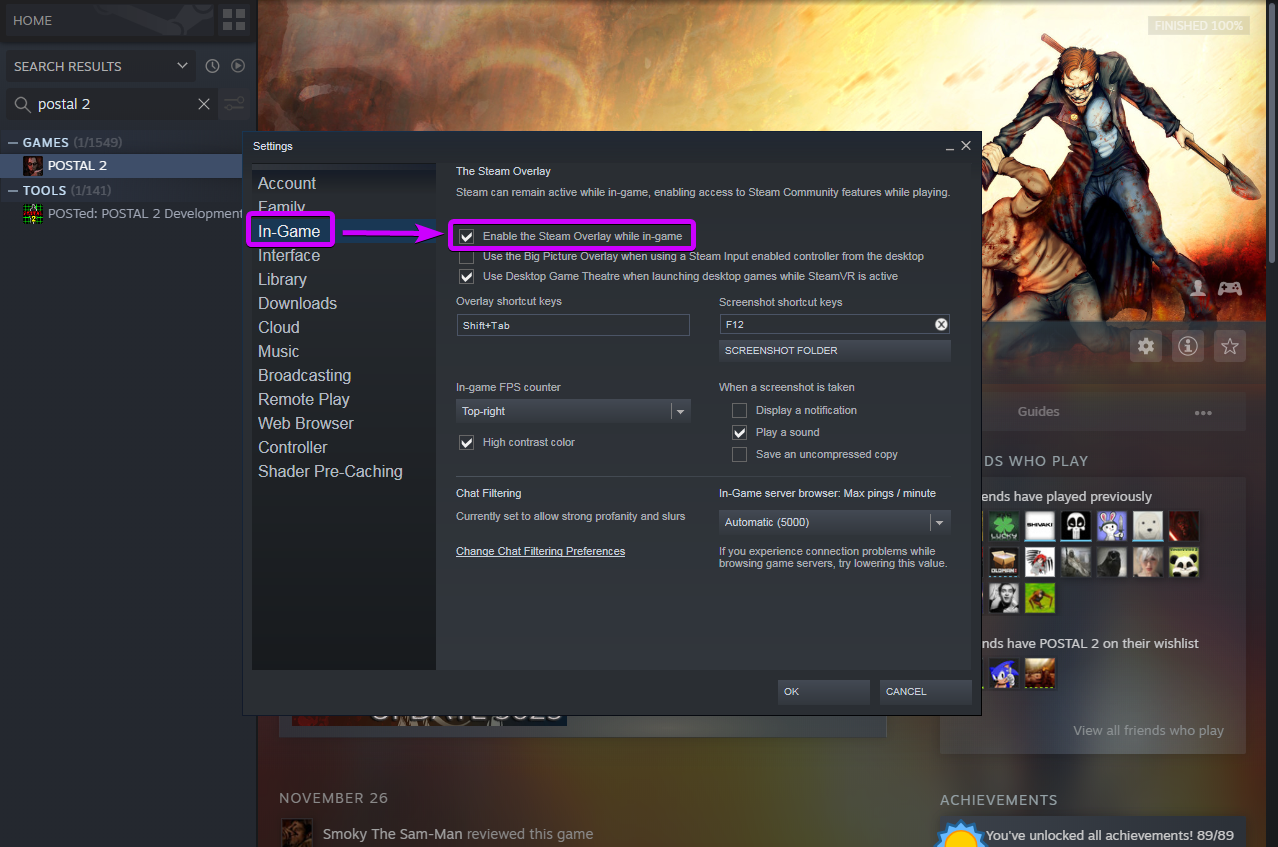Clear the F12 screenshot shortcut key
The height and width of the screenshot is (847, 1278).
click(941, 324)
